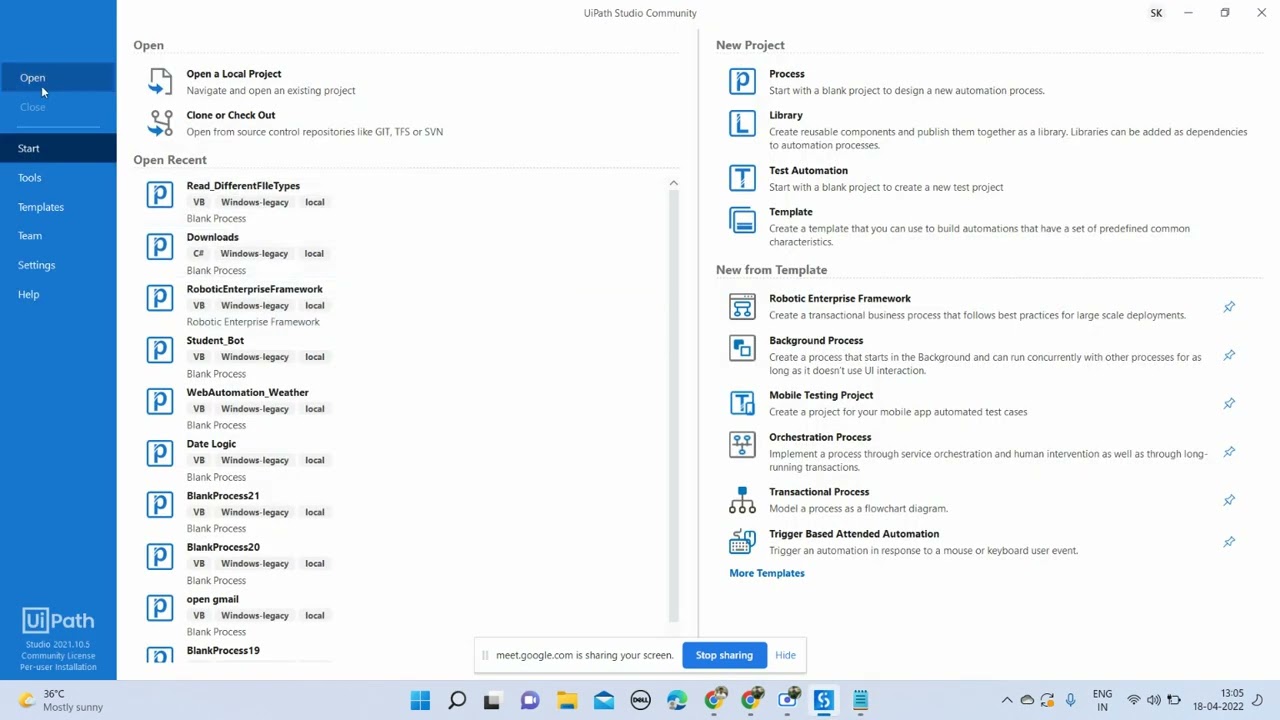Pin the Trigger Based Attended Automation template
This screenshot has width=1280, height=720.
(1229, 542)
